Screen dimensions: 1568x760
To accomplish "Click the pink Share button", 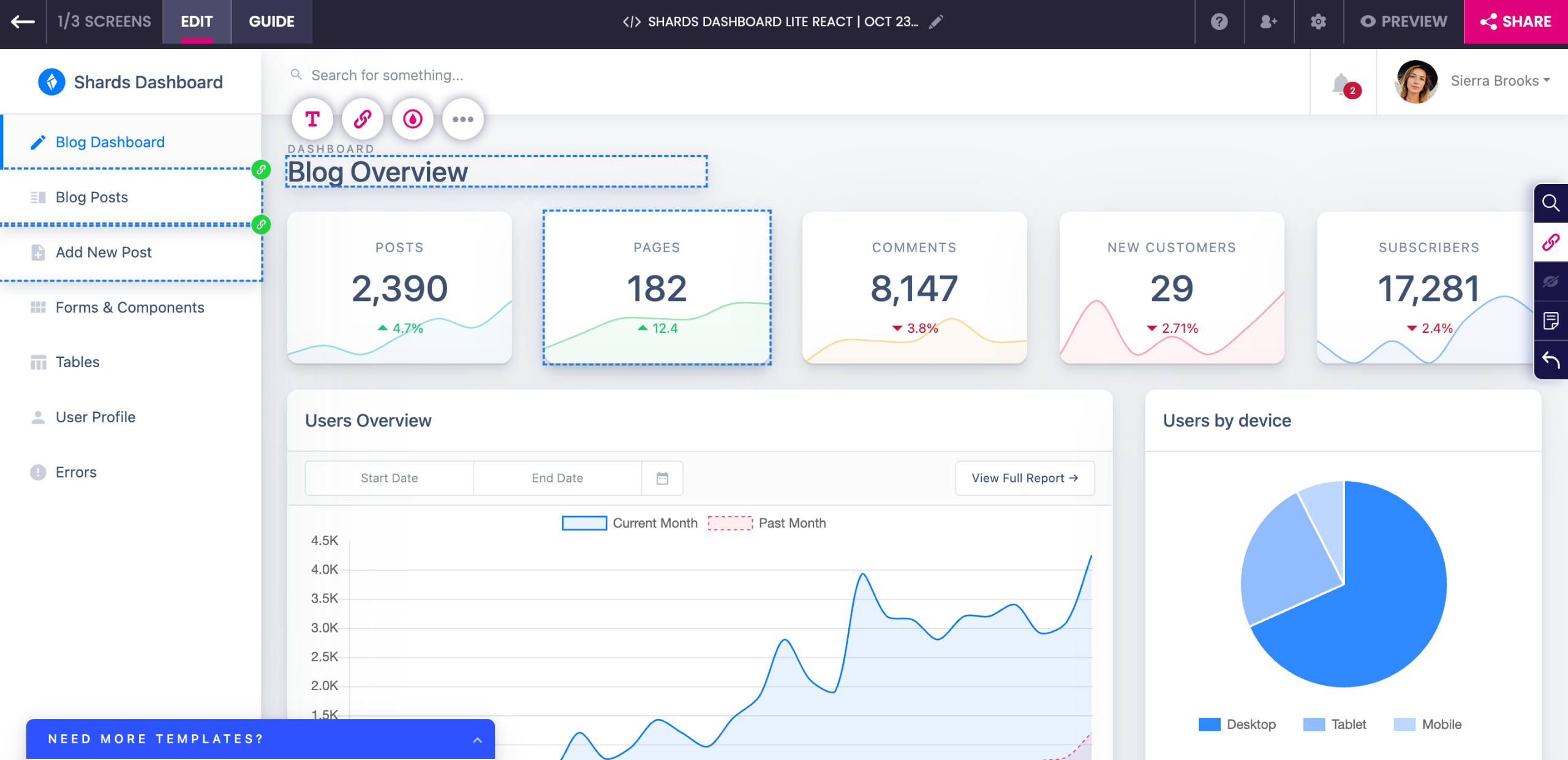I will click(1515, 22).
